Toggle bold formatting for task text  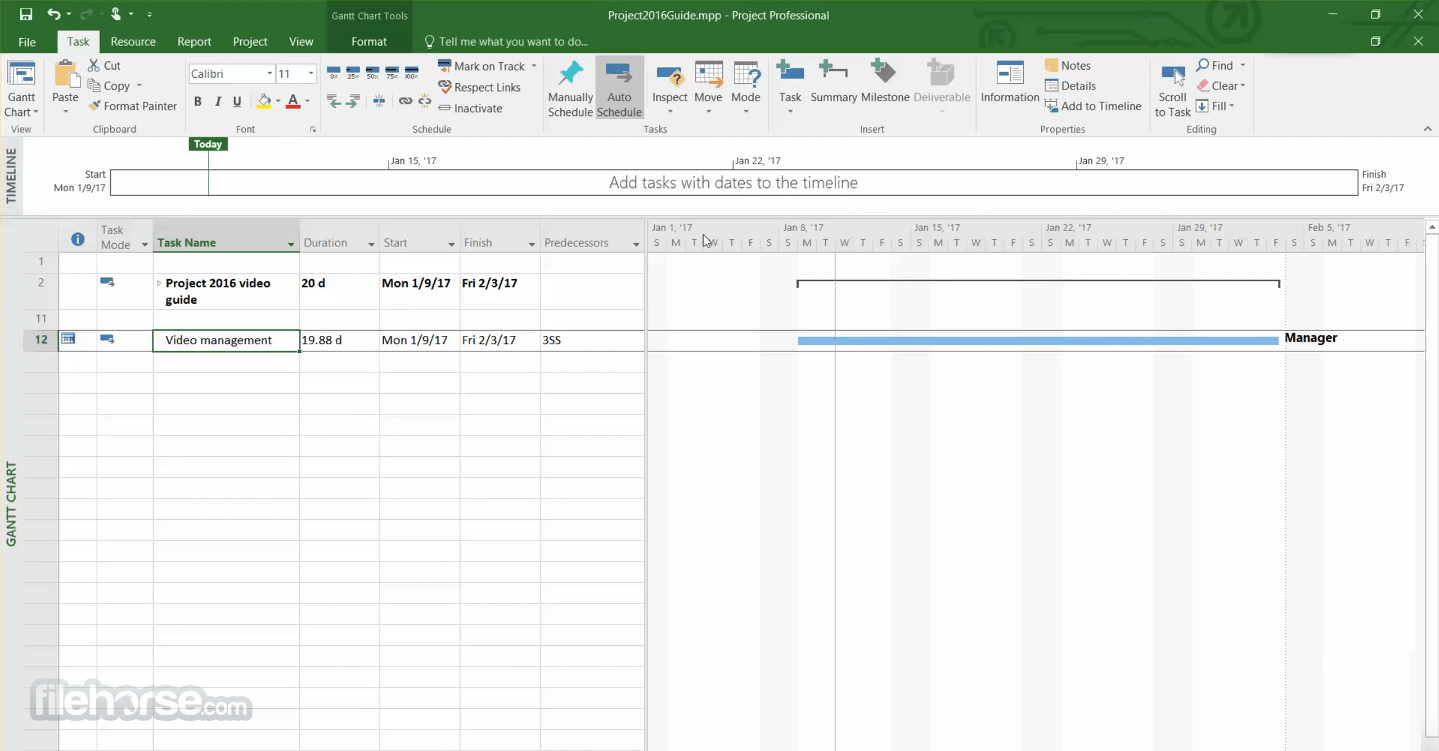pyautogui.click(x=197, y=101)
